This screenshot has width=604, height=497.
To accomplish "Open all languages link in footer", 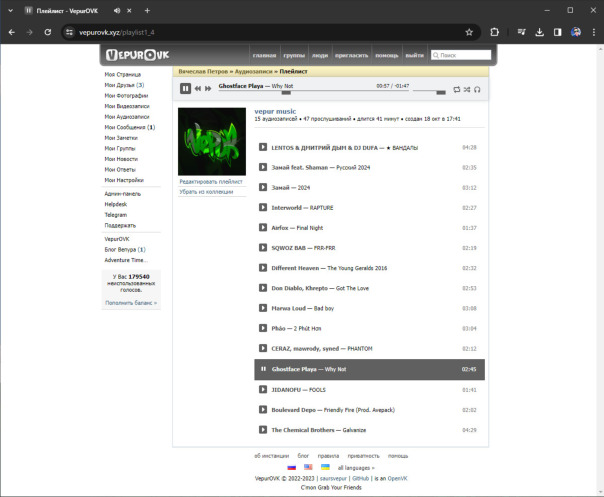I will click(x=356, y=468).
